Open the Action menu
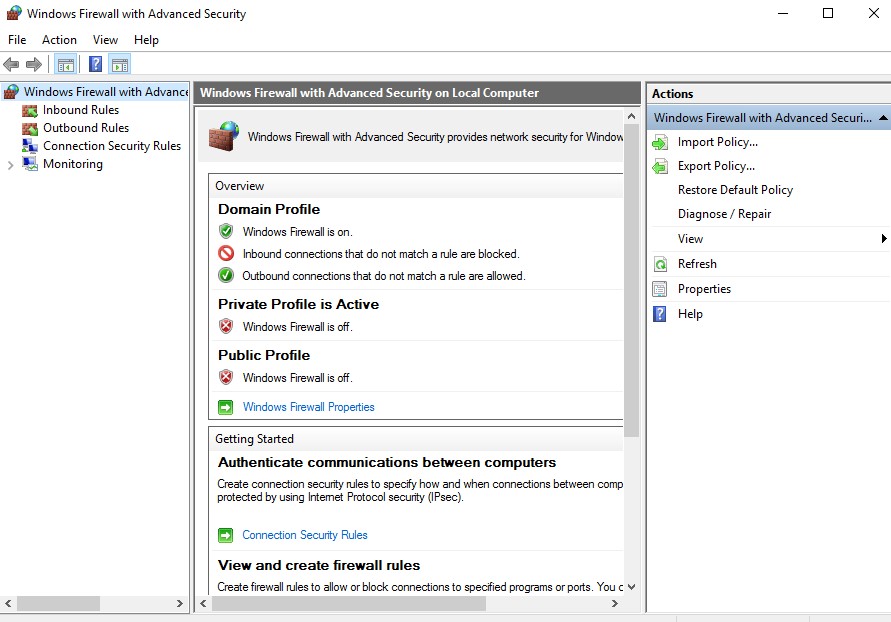Image resolution: width=891 pixels, height=622 pixels. 59,40
